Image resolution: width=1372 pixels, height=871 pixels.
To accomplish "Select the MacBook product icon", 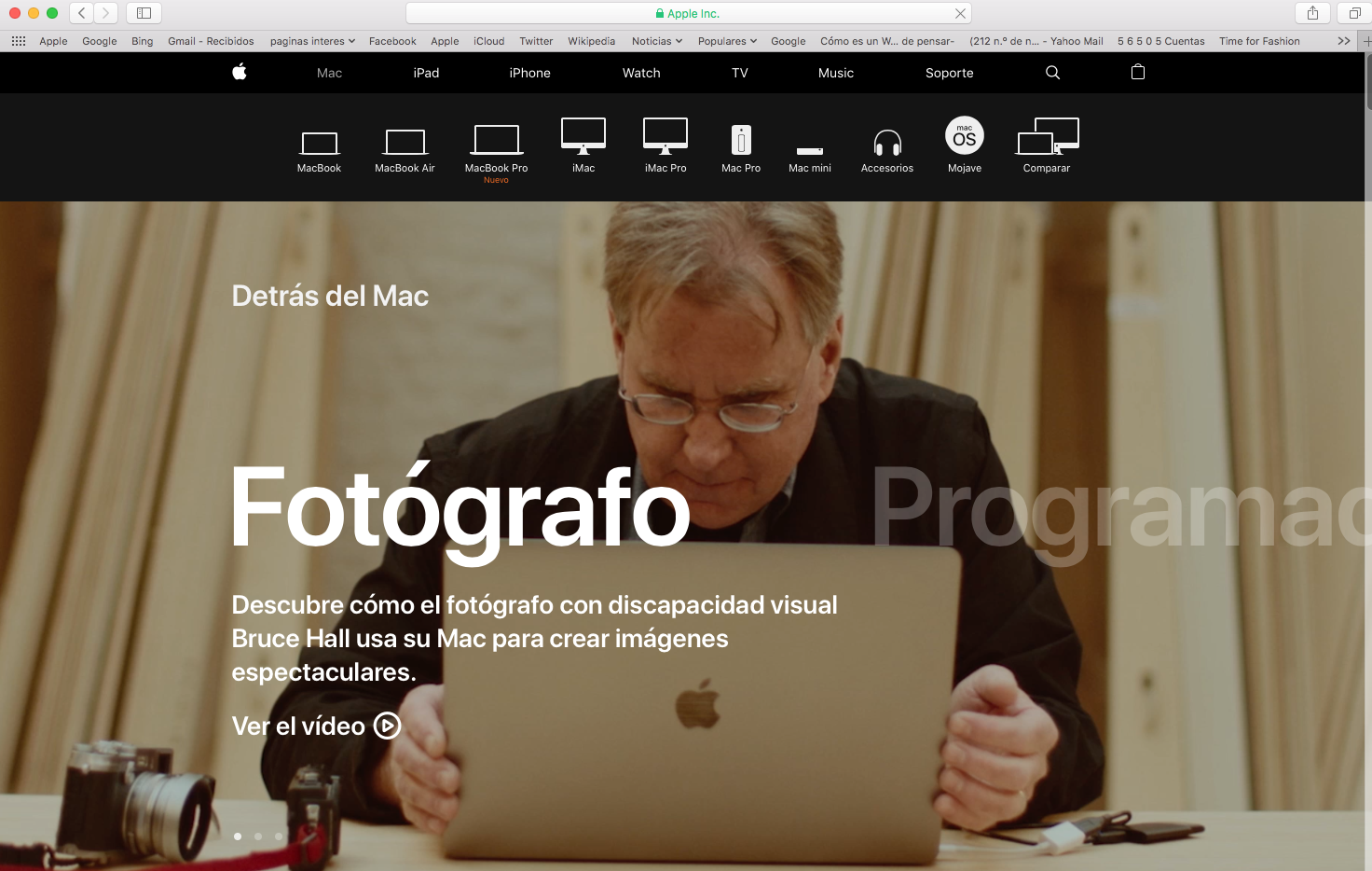I will (x=319, y=143).
